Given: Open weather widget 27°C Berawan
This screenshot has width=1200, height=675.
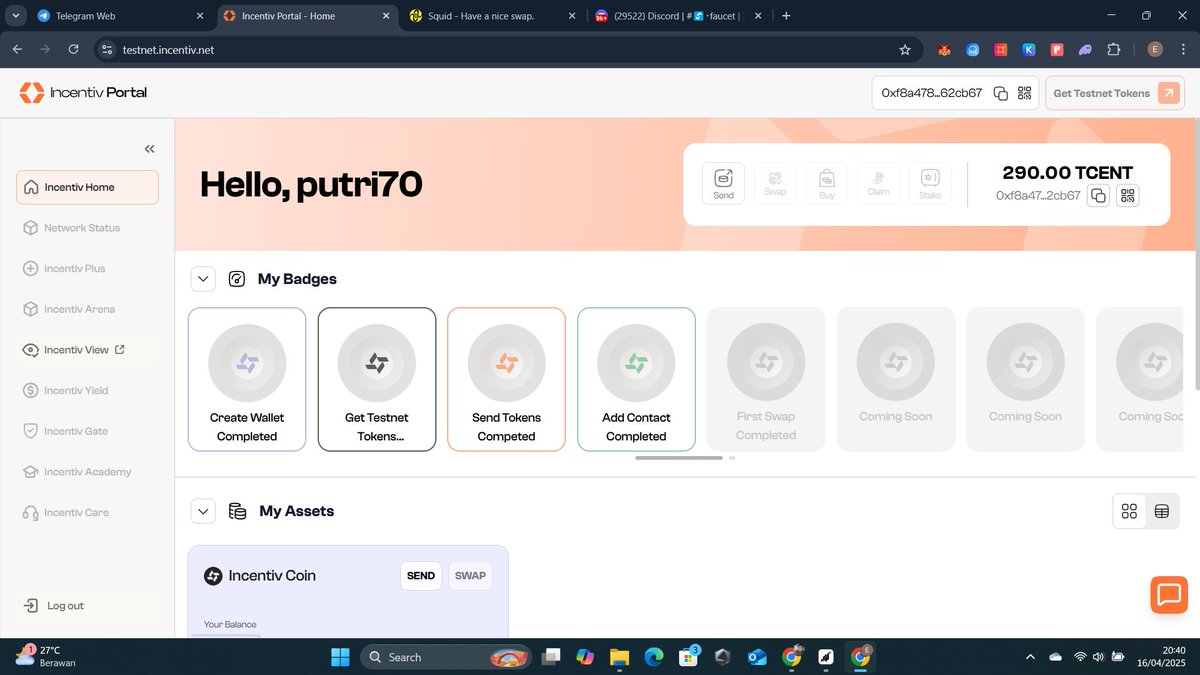Looking at the screenshot, I should 47,656.
